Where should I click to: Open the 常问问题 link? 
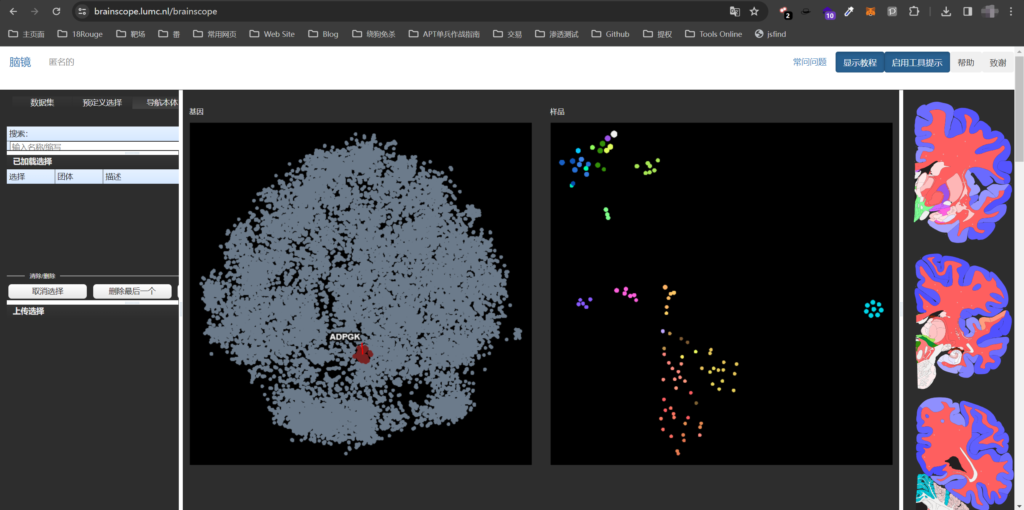[x=809, y=62]
